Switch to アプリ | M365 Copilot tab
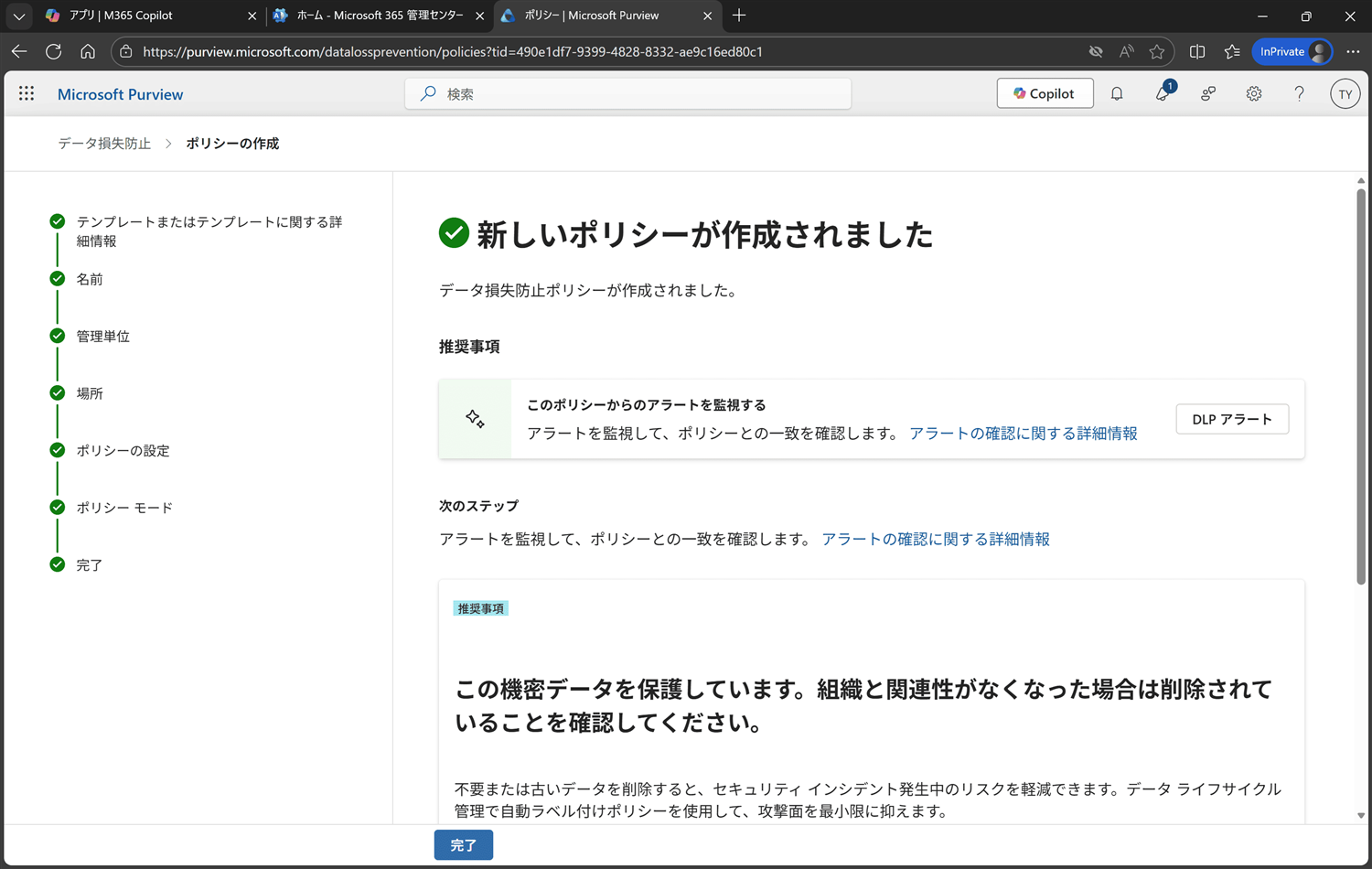 click(151, 16)
